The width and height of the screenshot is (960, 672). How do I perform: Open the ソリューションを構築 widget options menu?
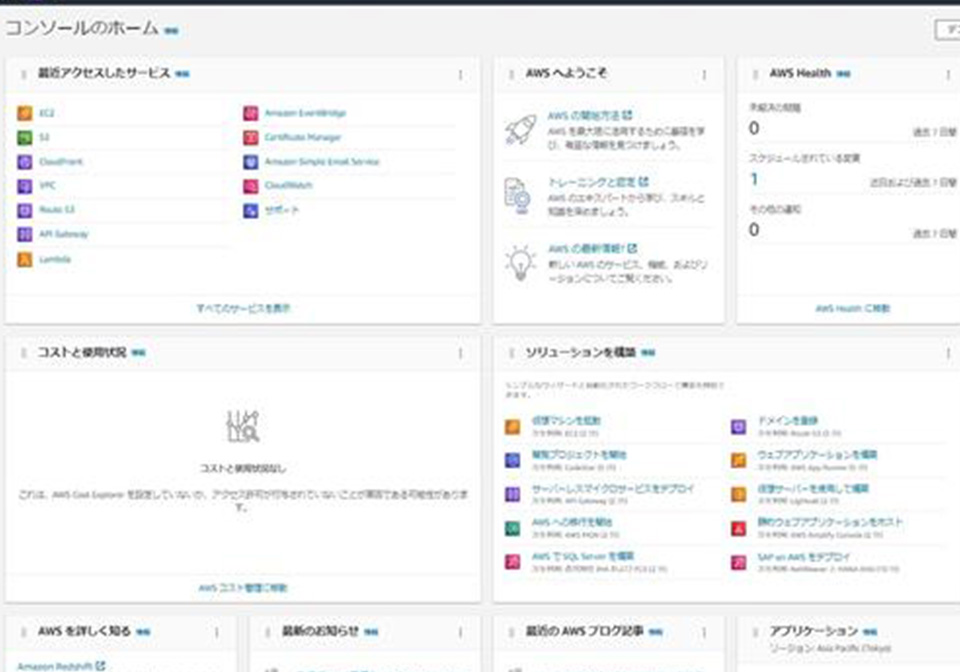click(948, 353)
